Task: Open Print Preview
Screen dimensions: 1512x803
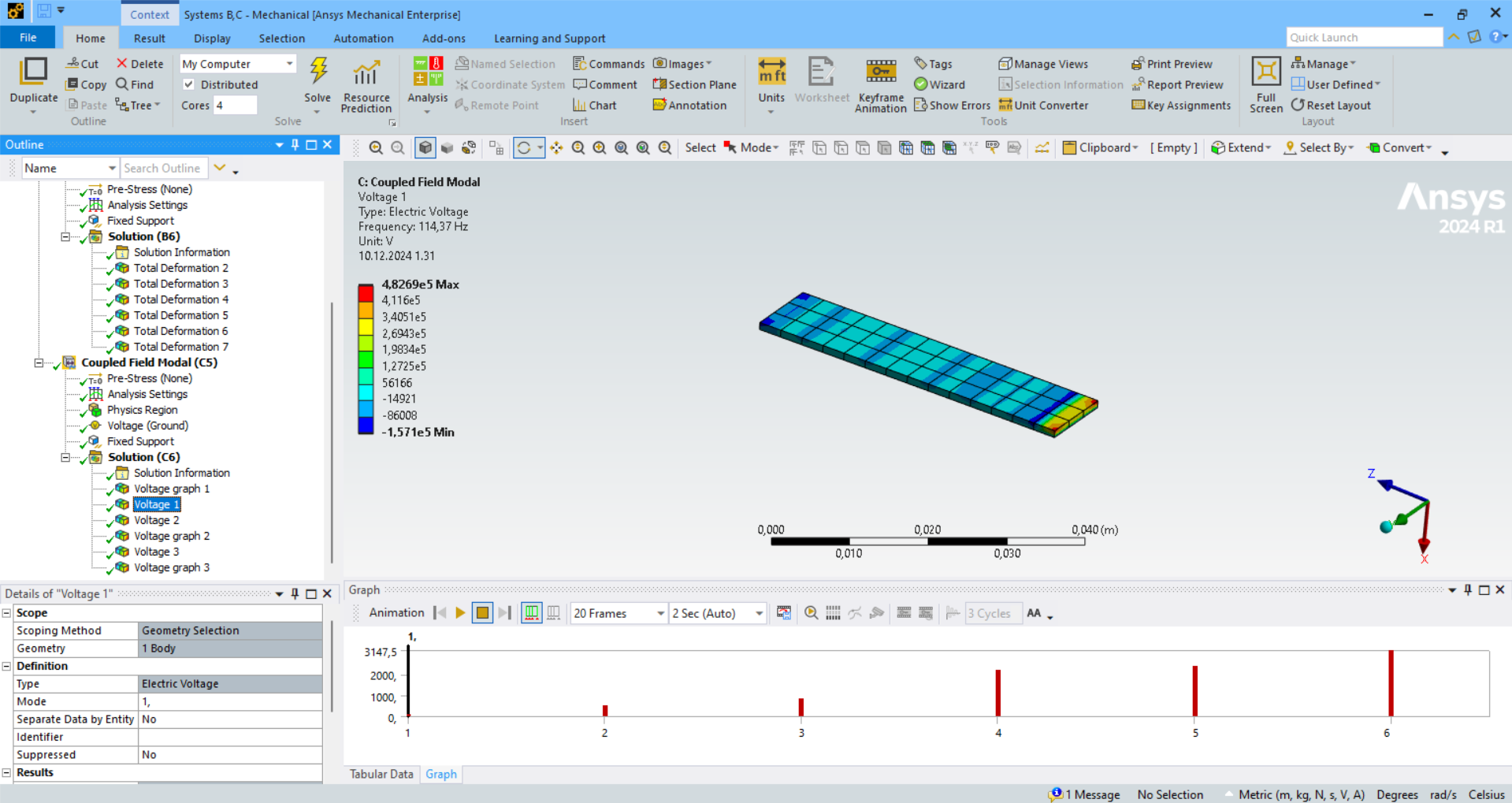Action: (x=1172, y=64)
